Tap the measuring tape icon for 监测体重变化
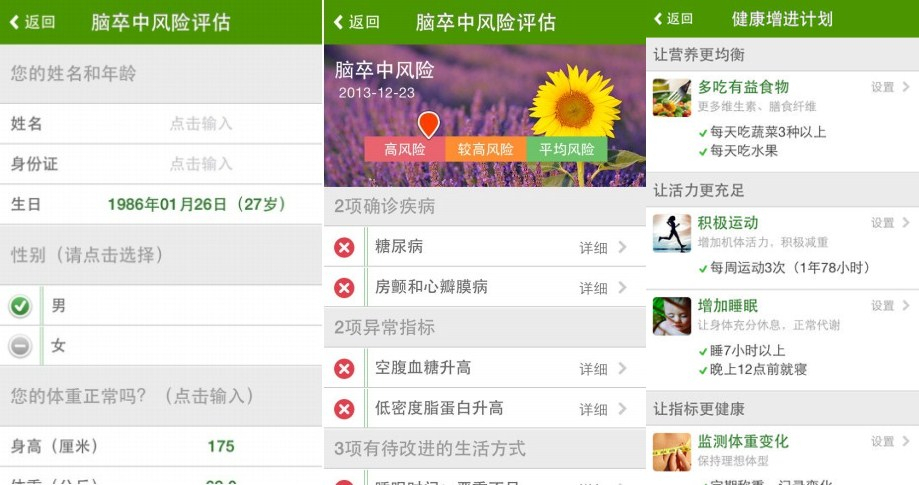The image size is (919, 485). tap(672, 452)
